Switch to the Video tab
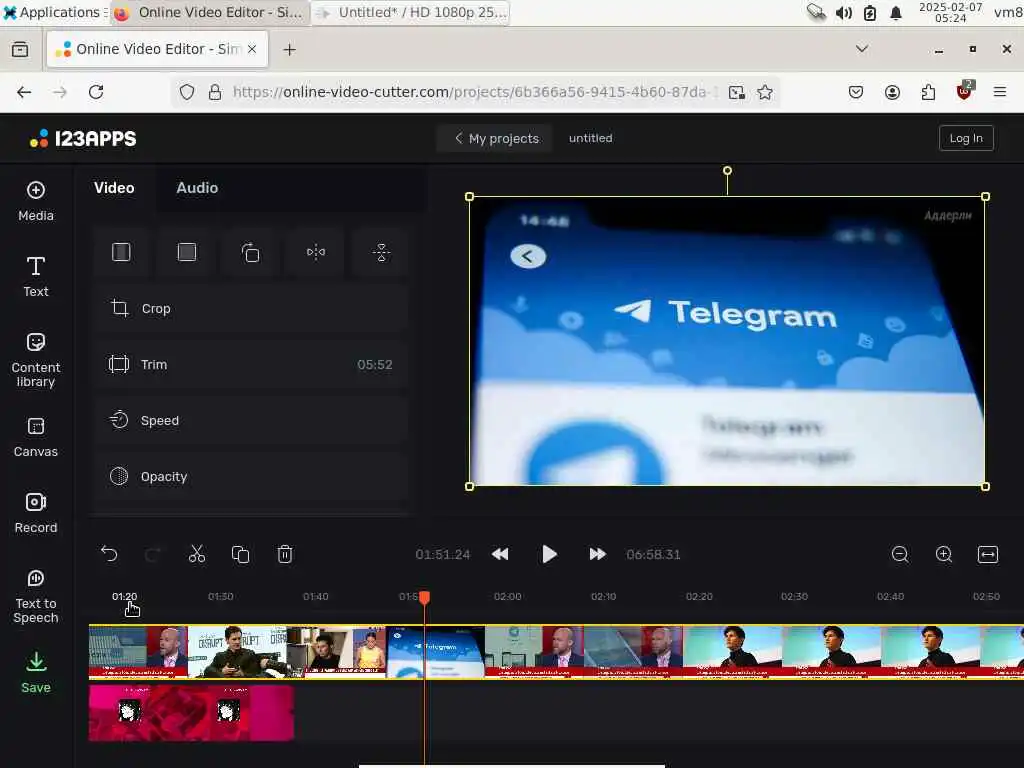The height and width of the screenshot is (768, 1024). 114,188
